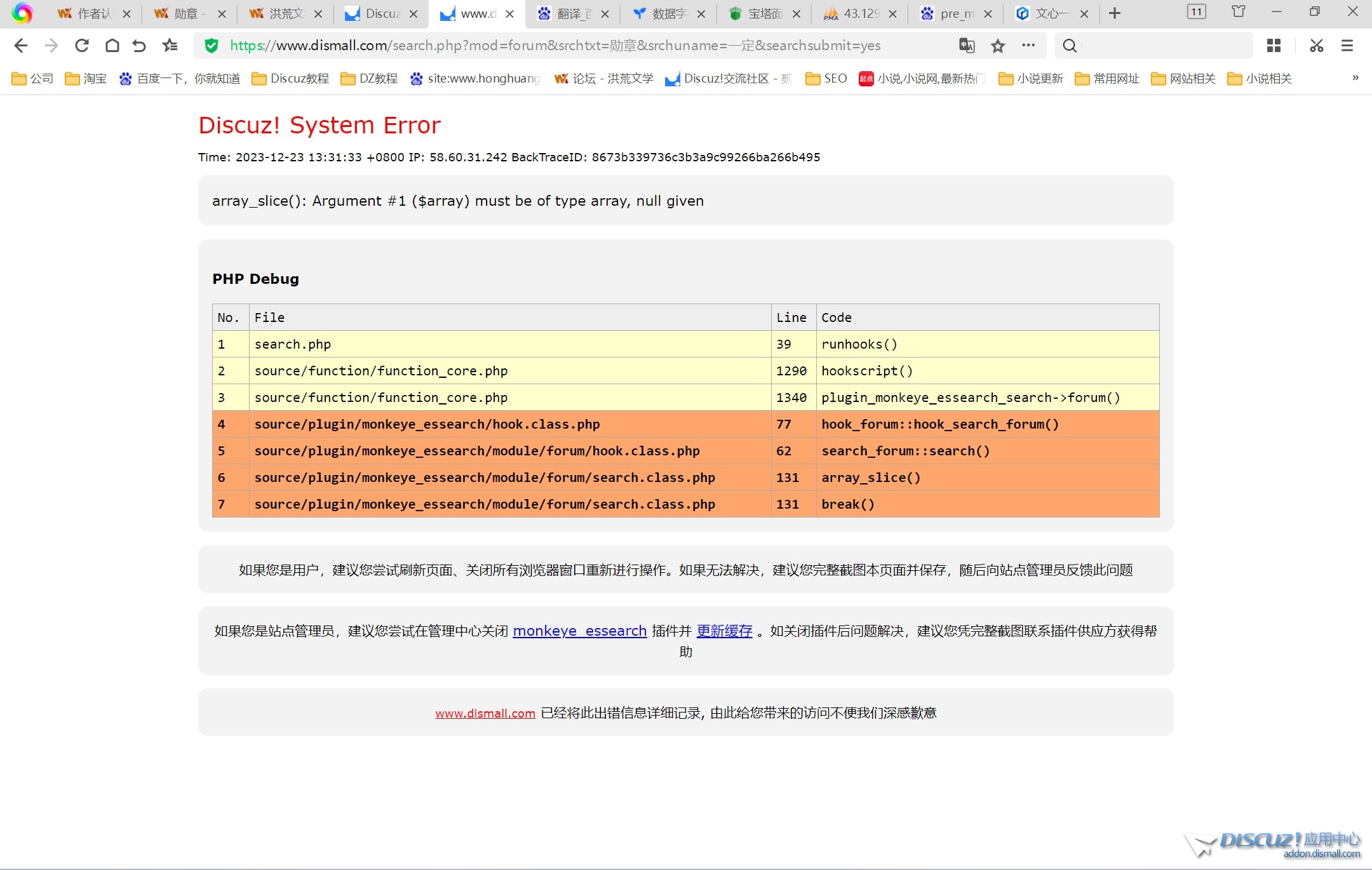Open the Discuz!交流社区 bookmark
The image size is (1372, 870).
point(728,79)
